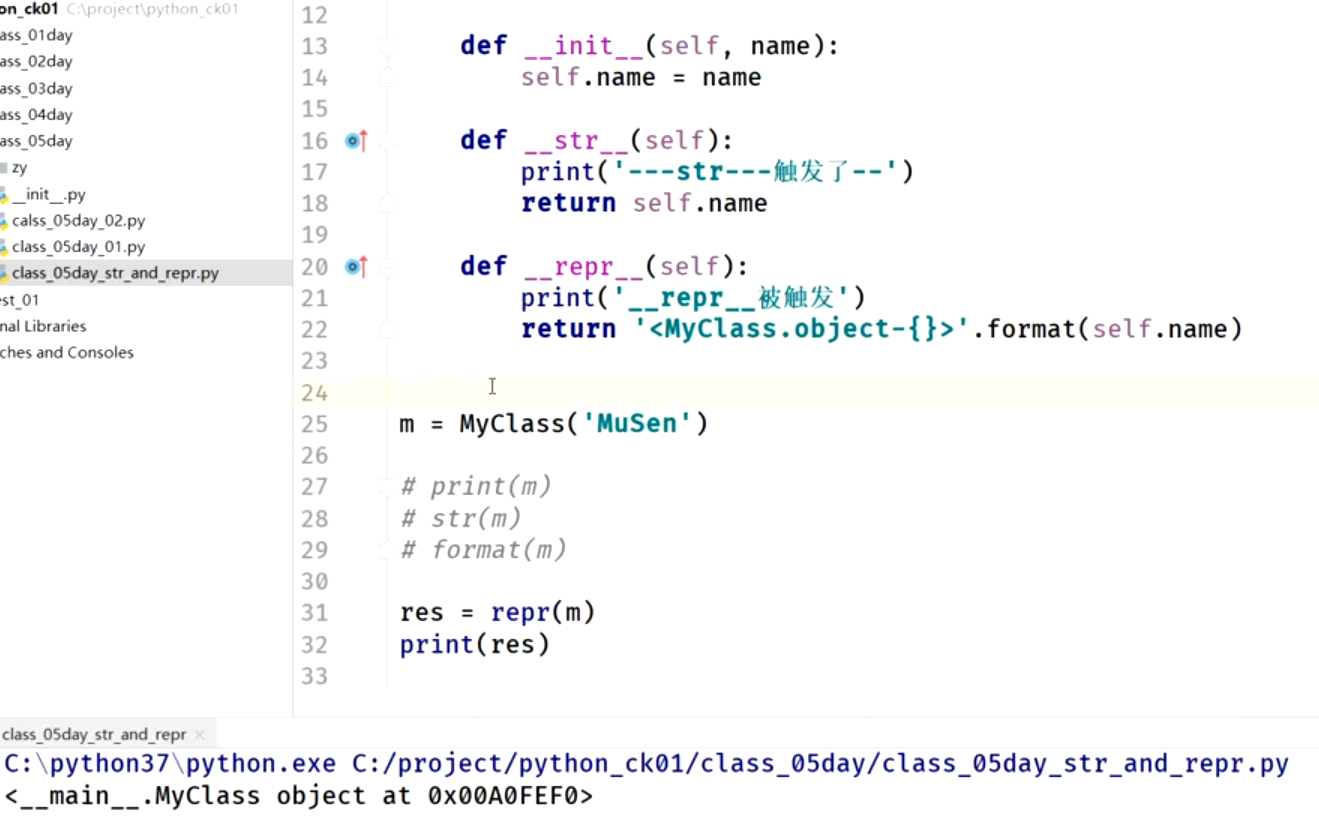1319x833 pixels.
Task: Click the '# format(m)' comment
Action: [x=484, y=550]
